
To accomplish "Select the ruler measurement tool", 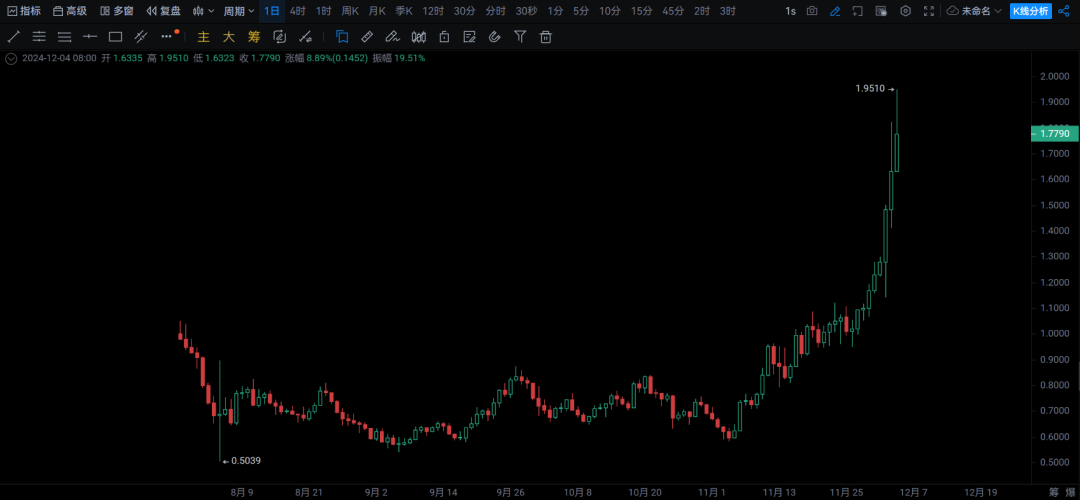I will pos(367,37).
